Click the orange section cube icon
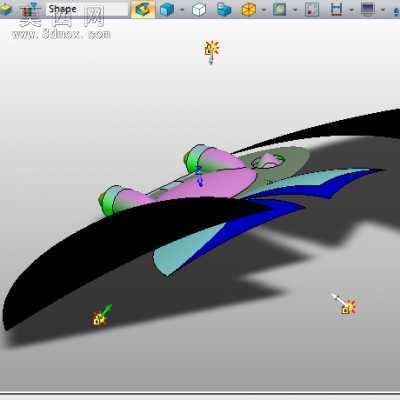400x400 pixels. (249, 9)
